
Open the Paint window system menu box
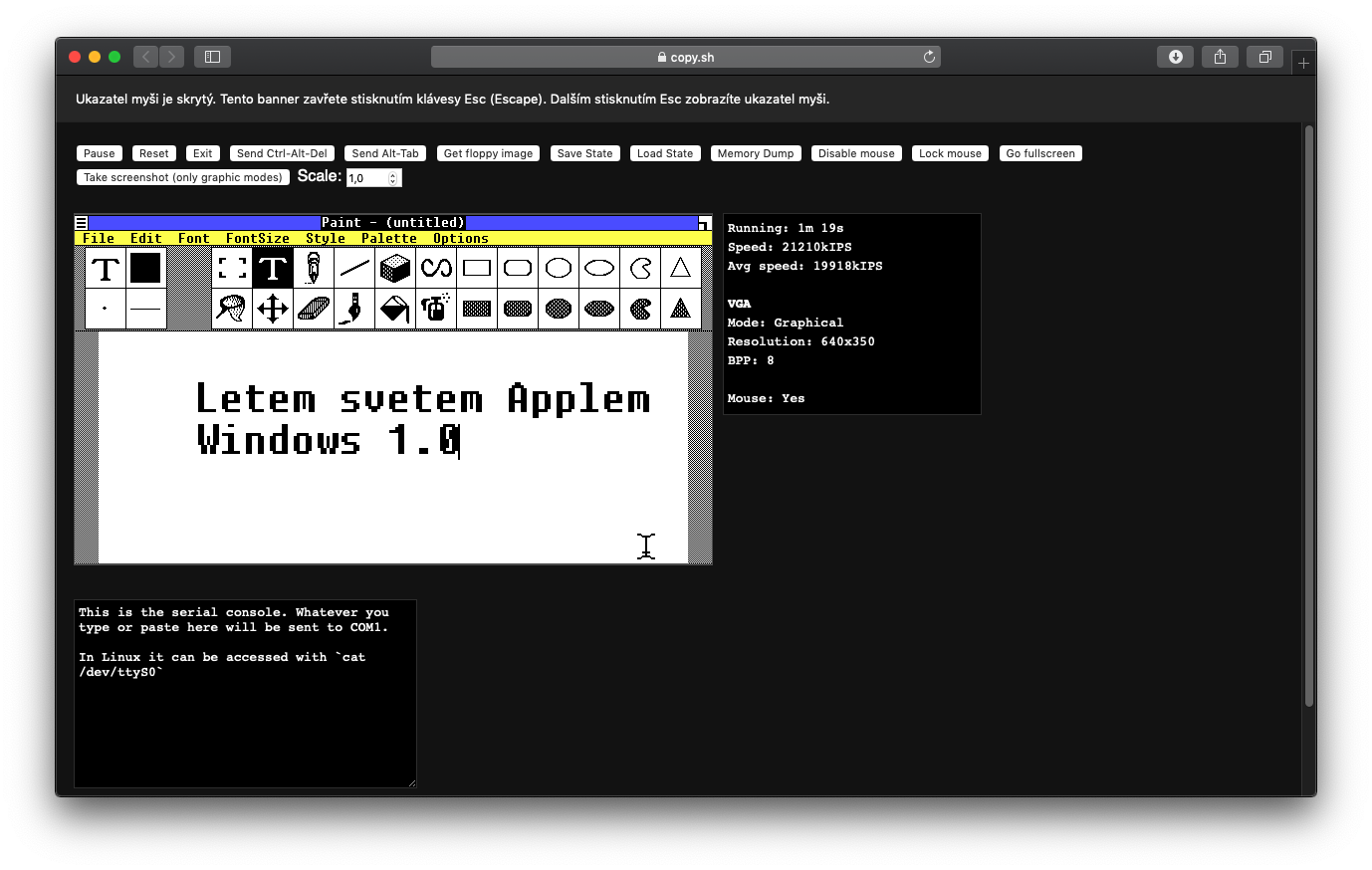tap(82, 223)
